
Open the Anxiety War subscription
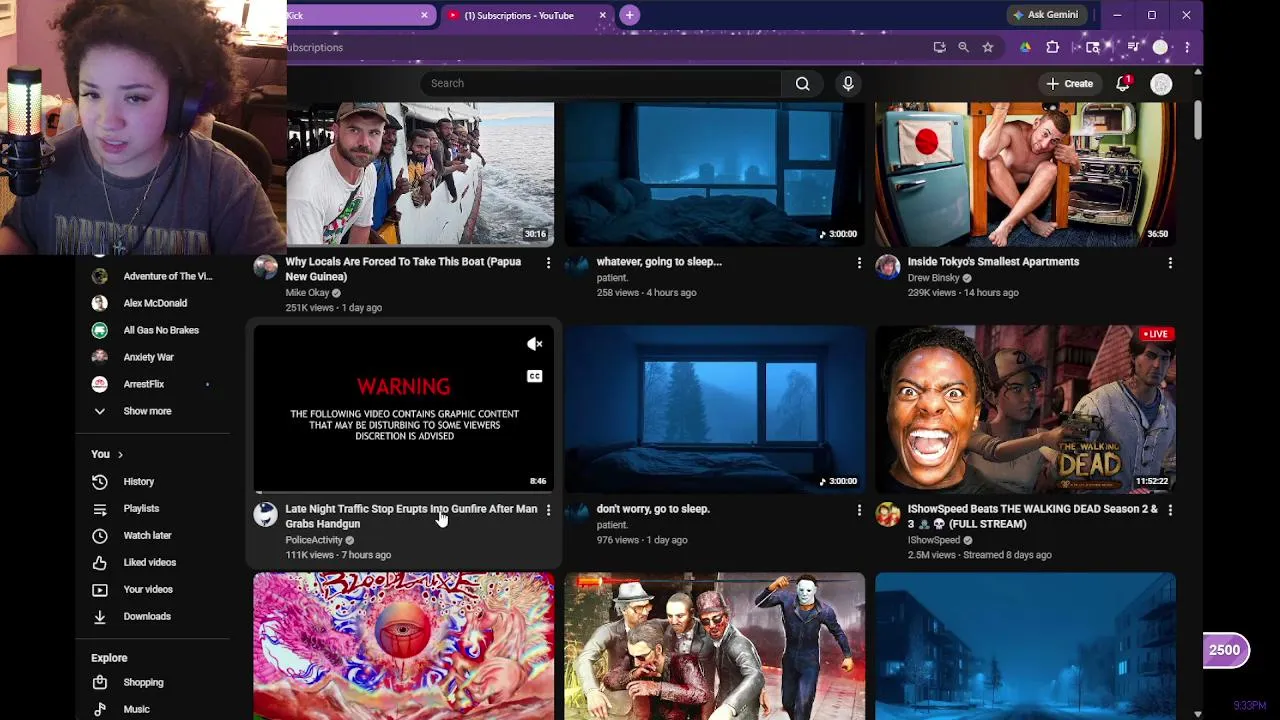pos(148,357)
